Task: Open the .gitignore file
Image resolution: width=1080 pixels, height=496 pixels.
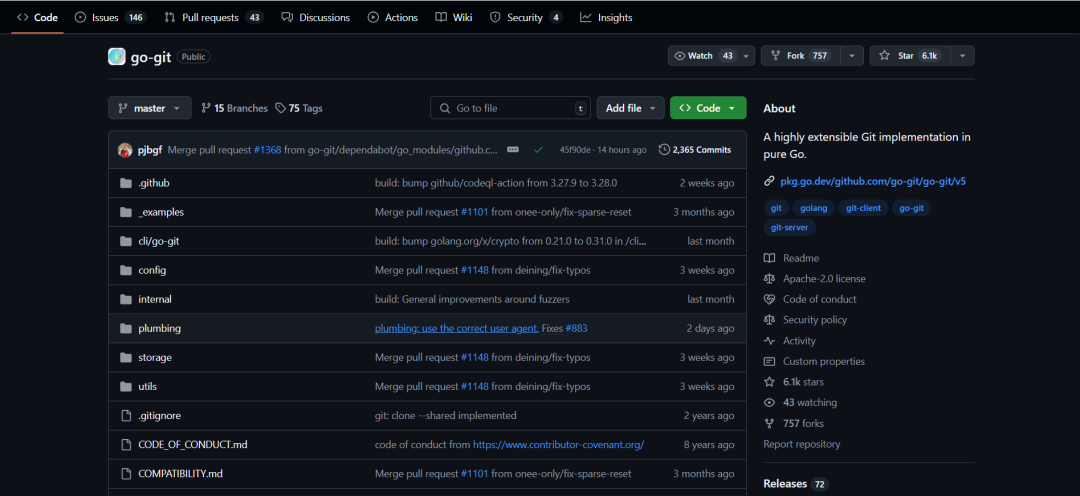Action: click(x=160, y=415)
